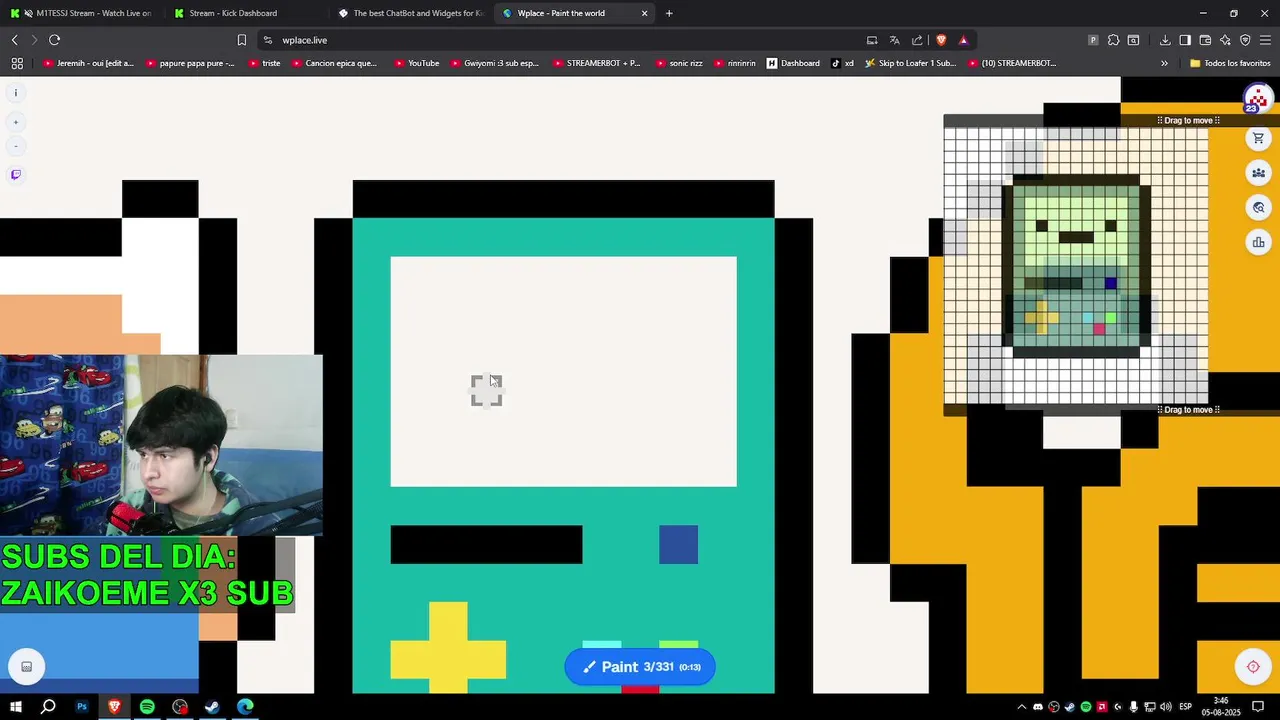The width and height of the screenshot is (1280, 720).
Task: Switch to best ChatBot and Widgets tab
Action: (410, 13)
